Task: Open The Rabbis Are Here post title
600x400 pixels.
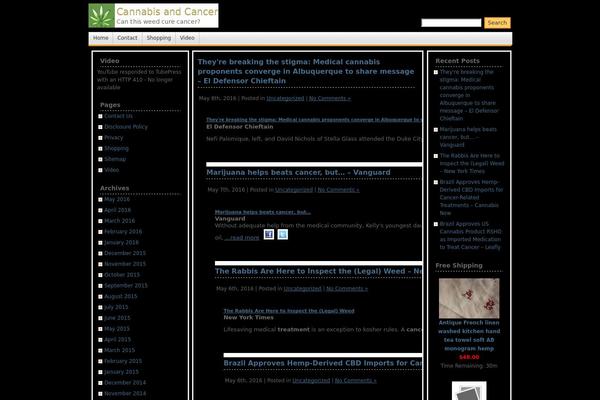Action: (x=318, y=271)
